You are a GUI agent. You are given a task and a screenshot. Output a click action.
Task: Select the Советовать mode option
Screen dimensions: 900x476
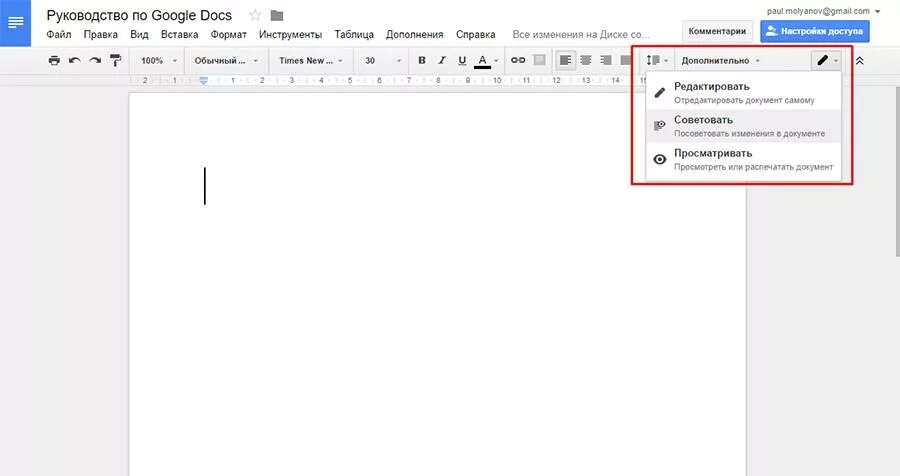(x=743, y=126)
